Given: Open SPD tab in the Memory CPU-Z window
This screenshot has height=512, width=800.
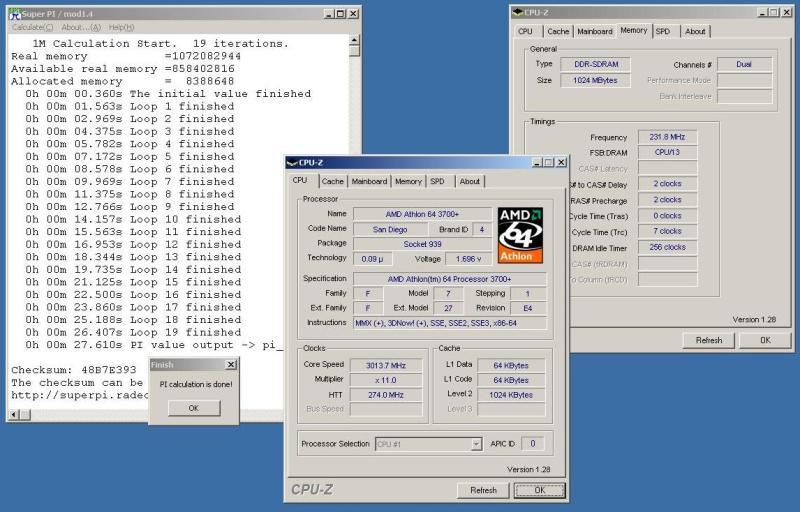Looking at the screenshot, I should point(663,32).
